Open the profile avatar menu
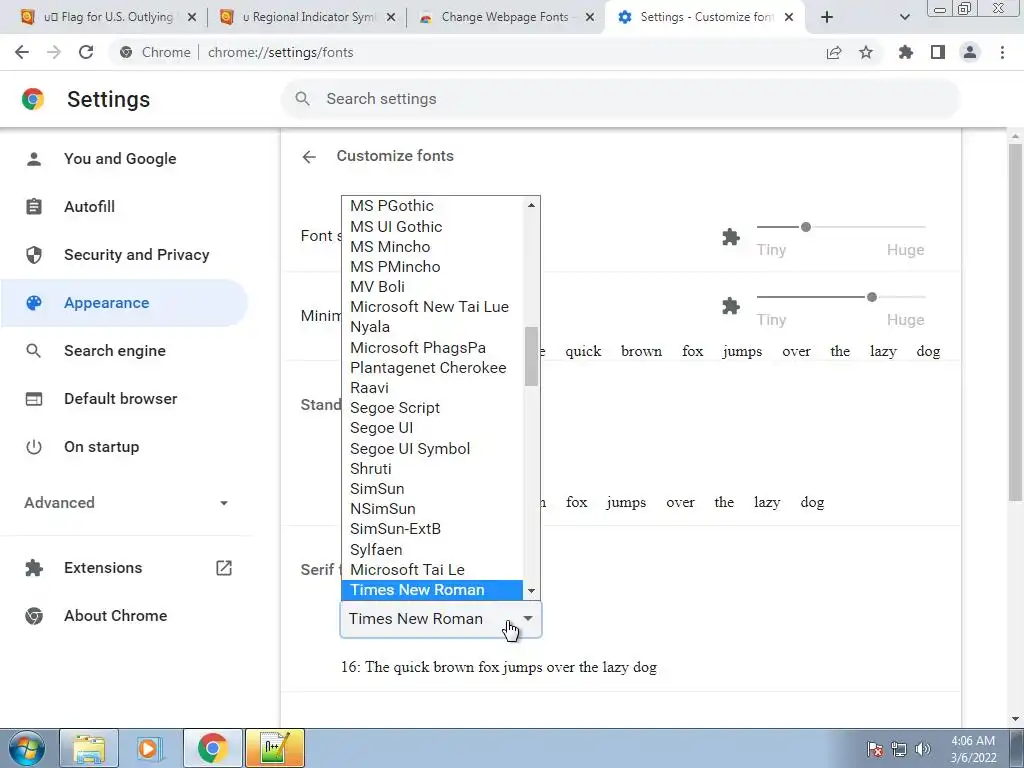The height and width of the screenshot is (768, 1024). click(970, 52)
